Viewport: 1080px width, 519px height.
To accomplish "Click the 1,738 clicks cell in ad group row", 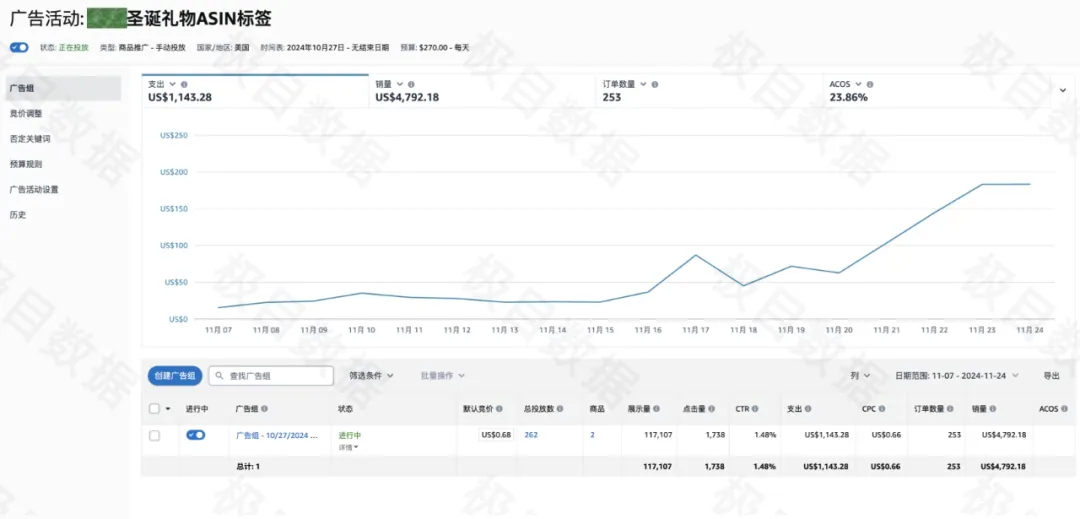I will (x=714, y=435).
